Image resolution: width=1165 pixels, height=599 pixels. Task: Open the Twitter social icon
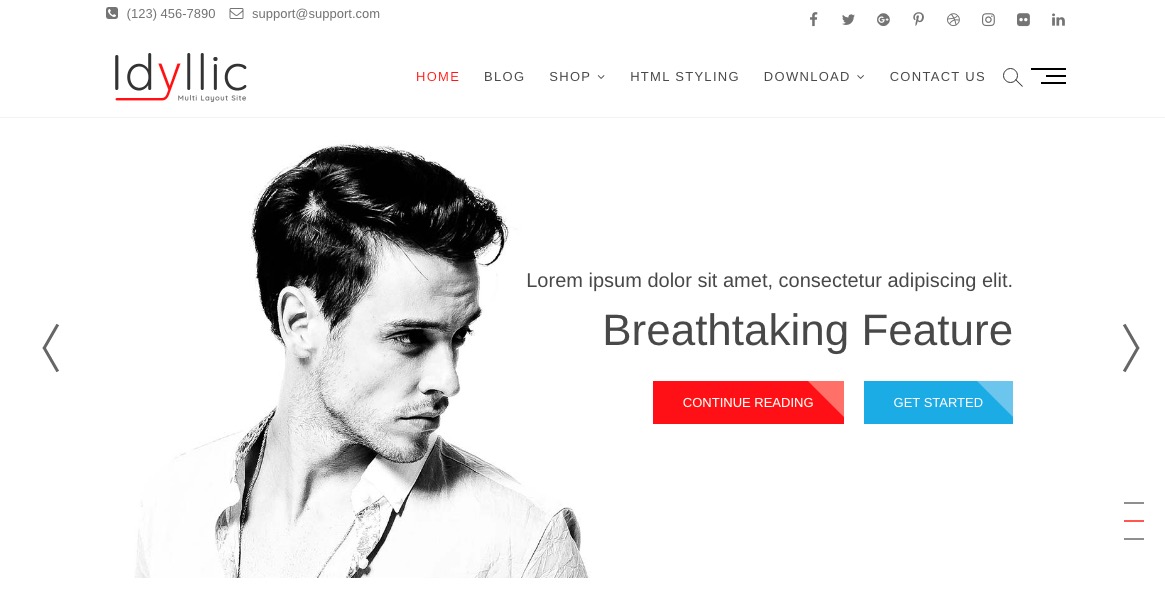(848, 19)
